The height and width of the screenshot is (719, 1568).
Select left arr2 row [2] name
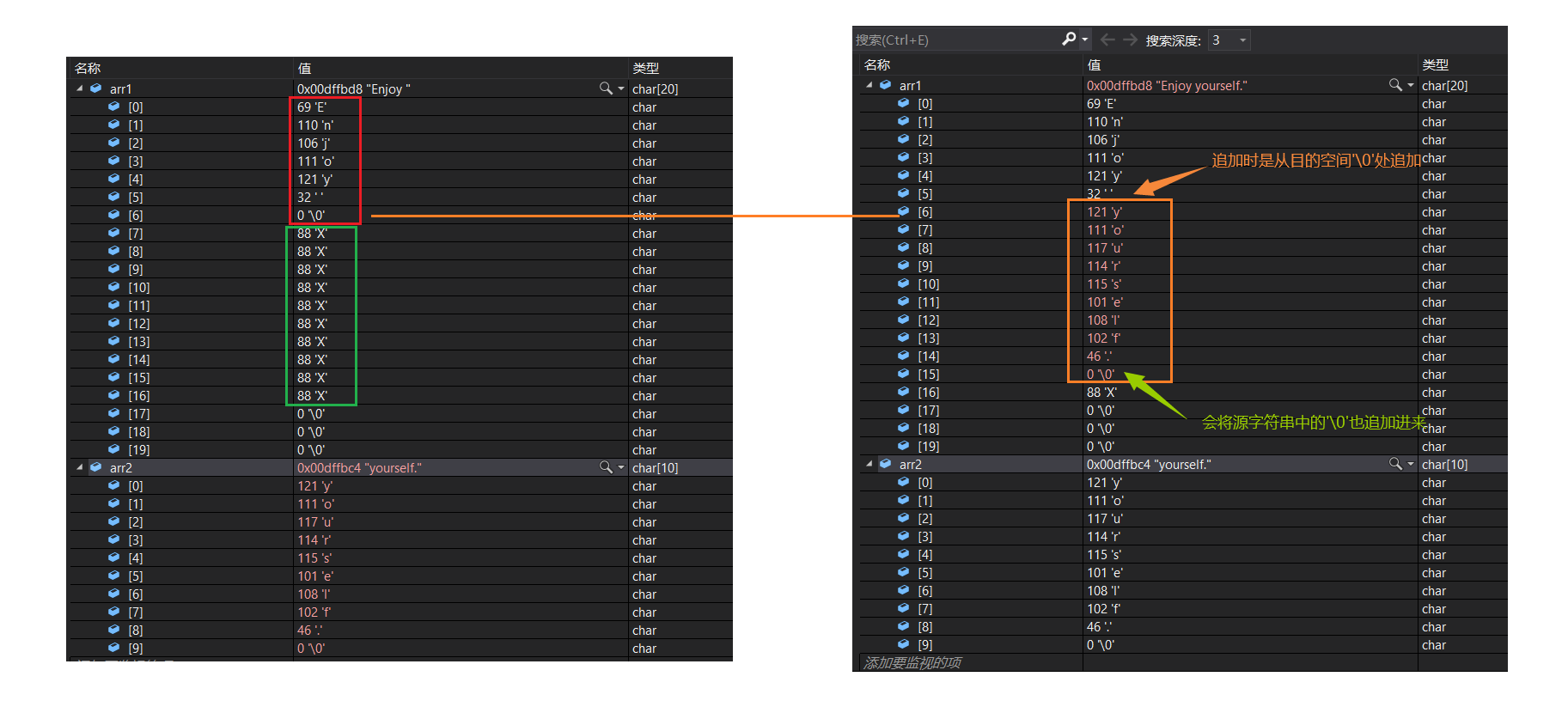click(136, 521)
